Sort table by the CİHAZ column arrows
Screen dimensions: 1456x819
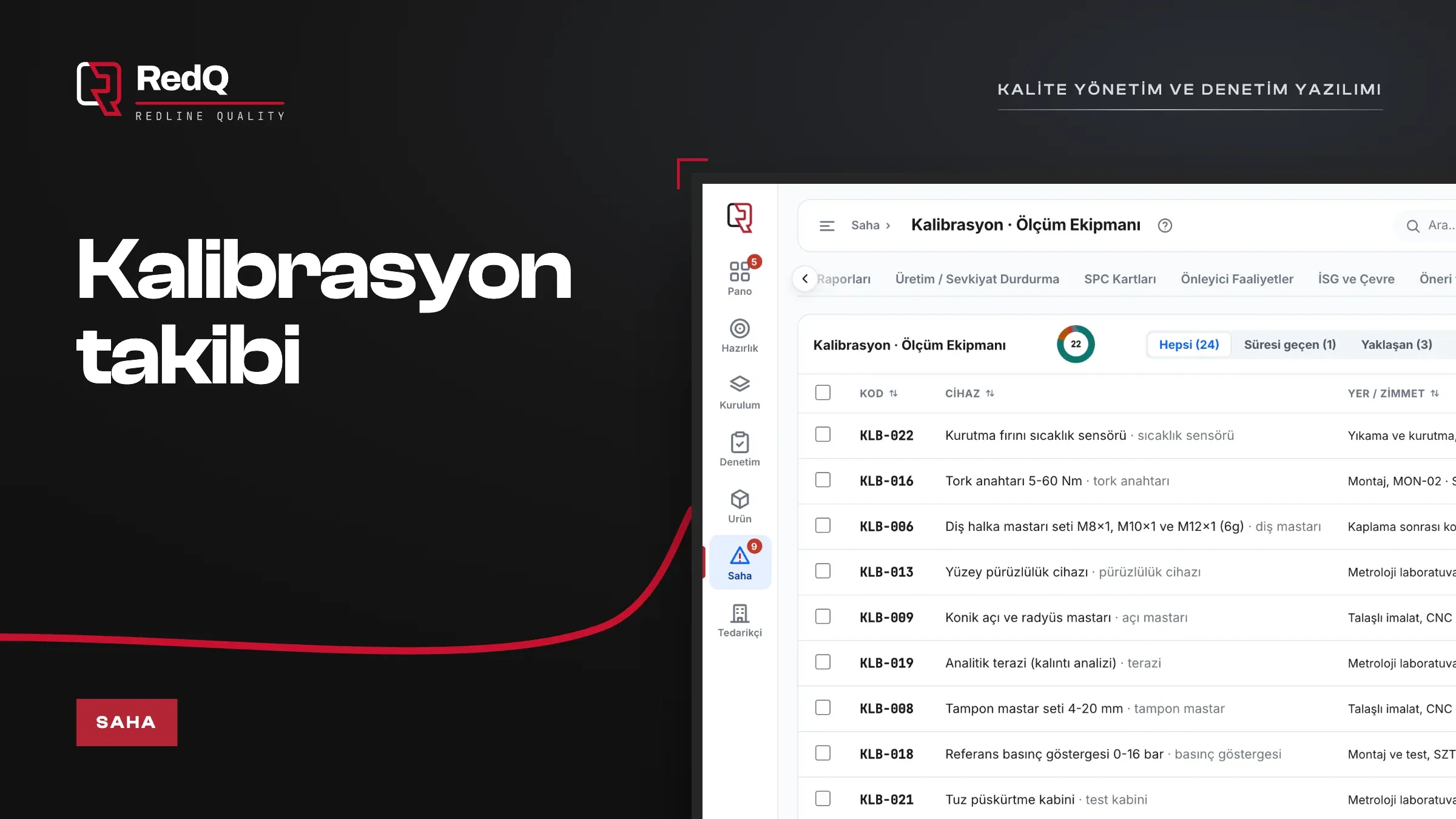(x=990, y=393)
